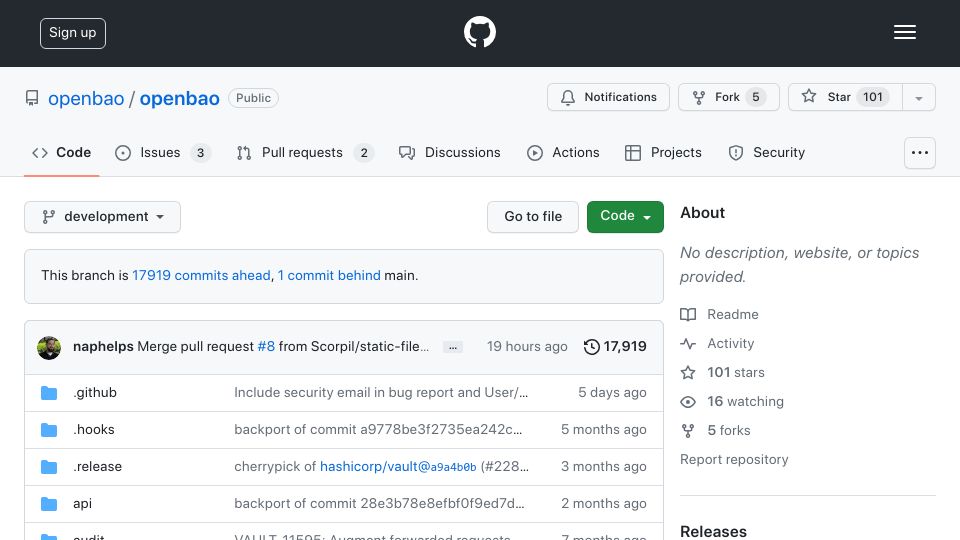
Task: Open the development branch dropdown
Action: 102,217
